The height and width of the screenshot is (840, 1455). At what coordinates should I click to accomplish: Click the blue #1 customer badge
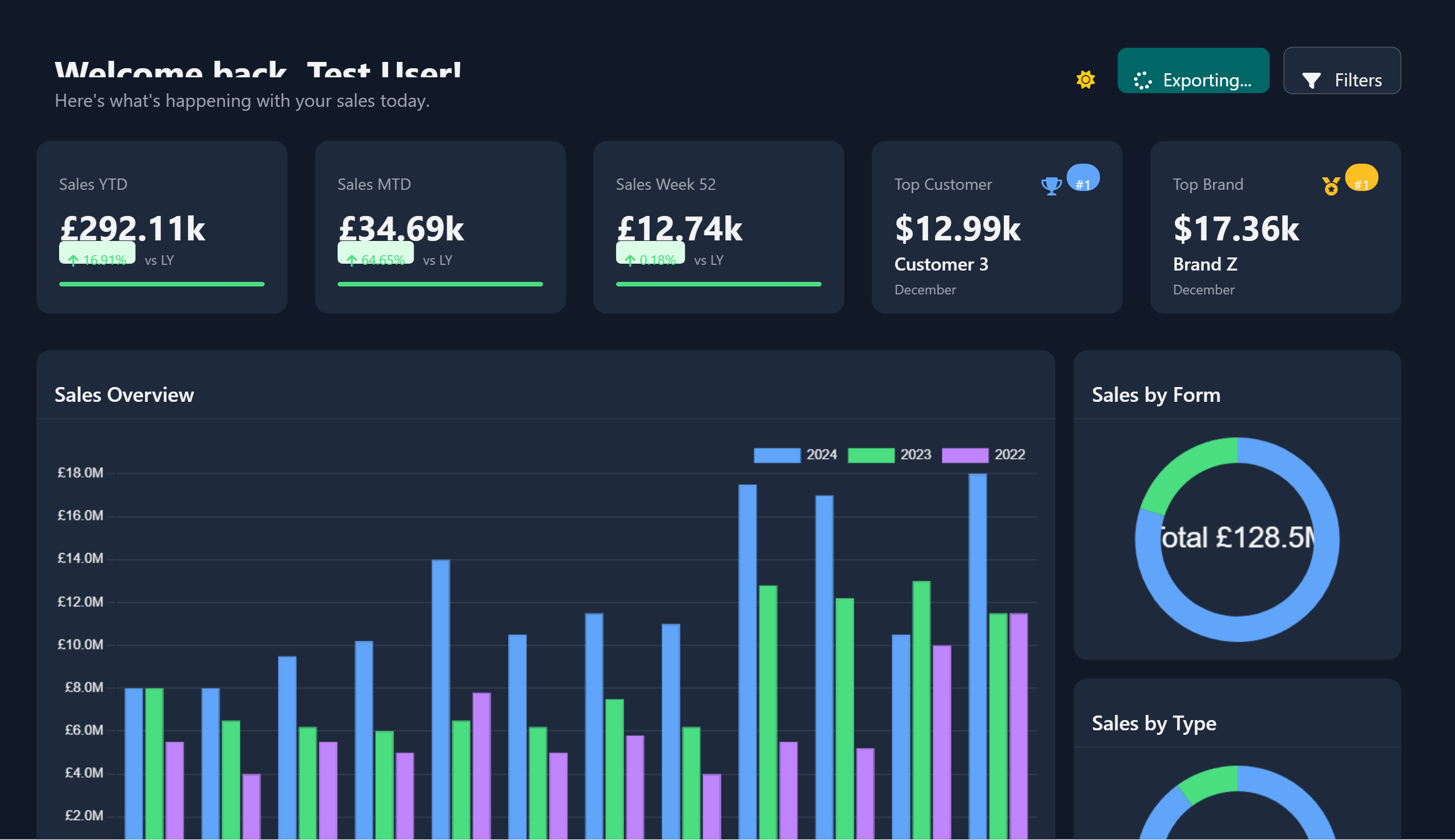tap(1083, 178)
